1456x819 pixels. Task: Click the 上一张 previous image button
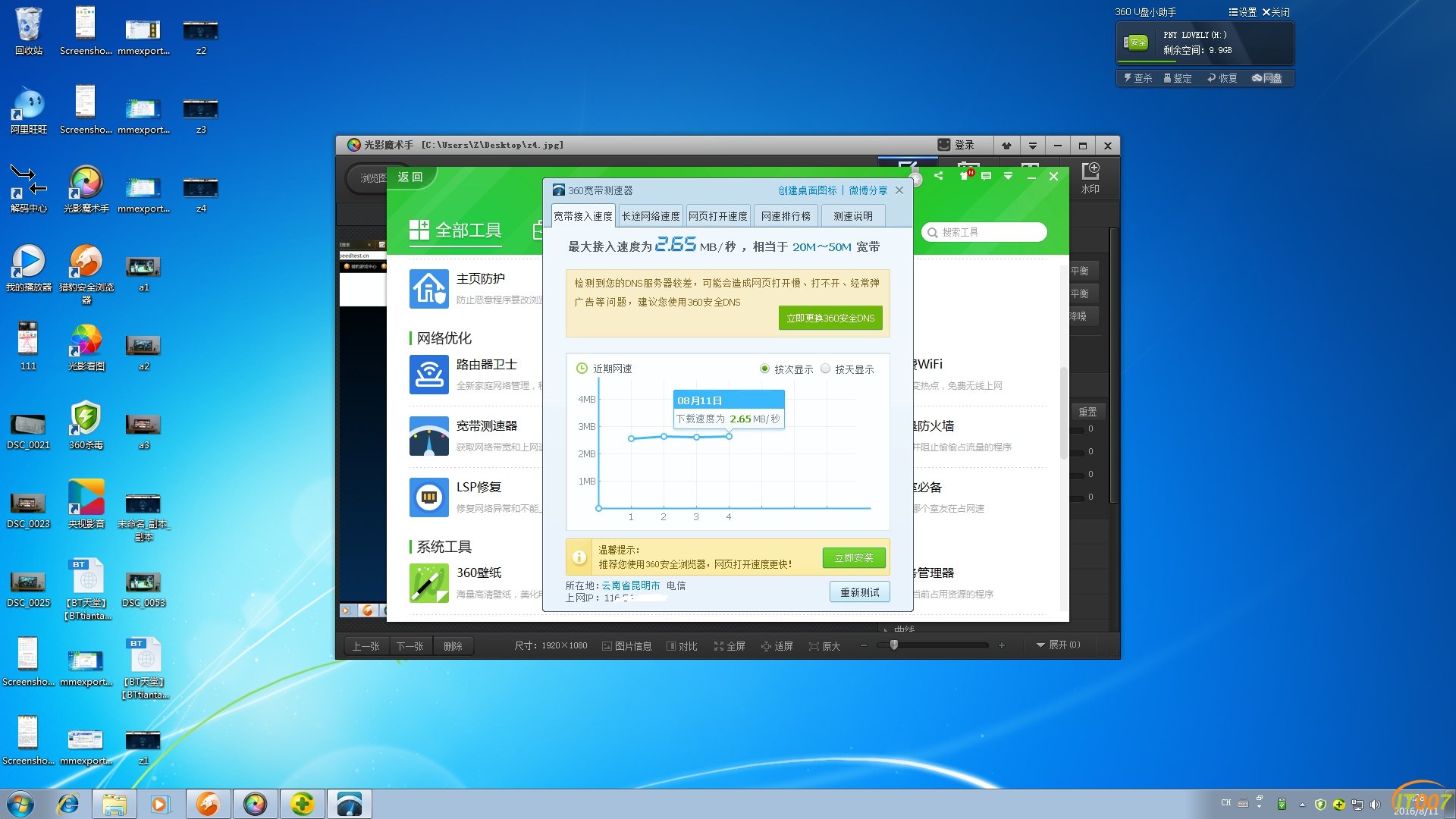pyautogui.click(x=366, y=646)
